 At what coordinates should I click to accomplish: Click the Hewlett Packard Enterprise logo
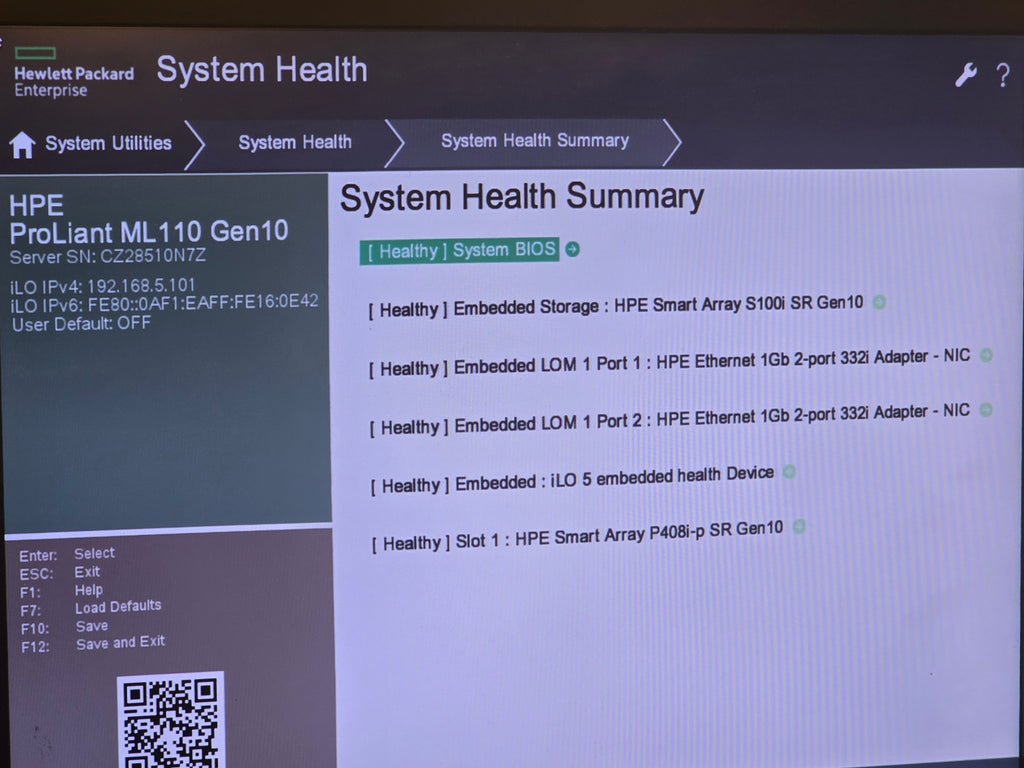coord(74,72)
